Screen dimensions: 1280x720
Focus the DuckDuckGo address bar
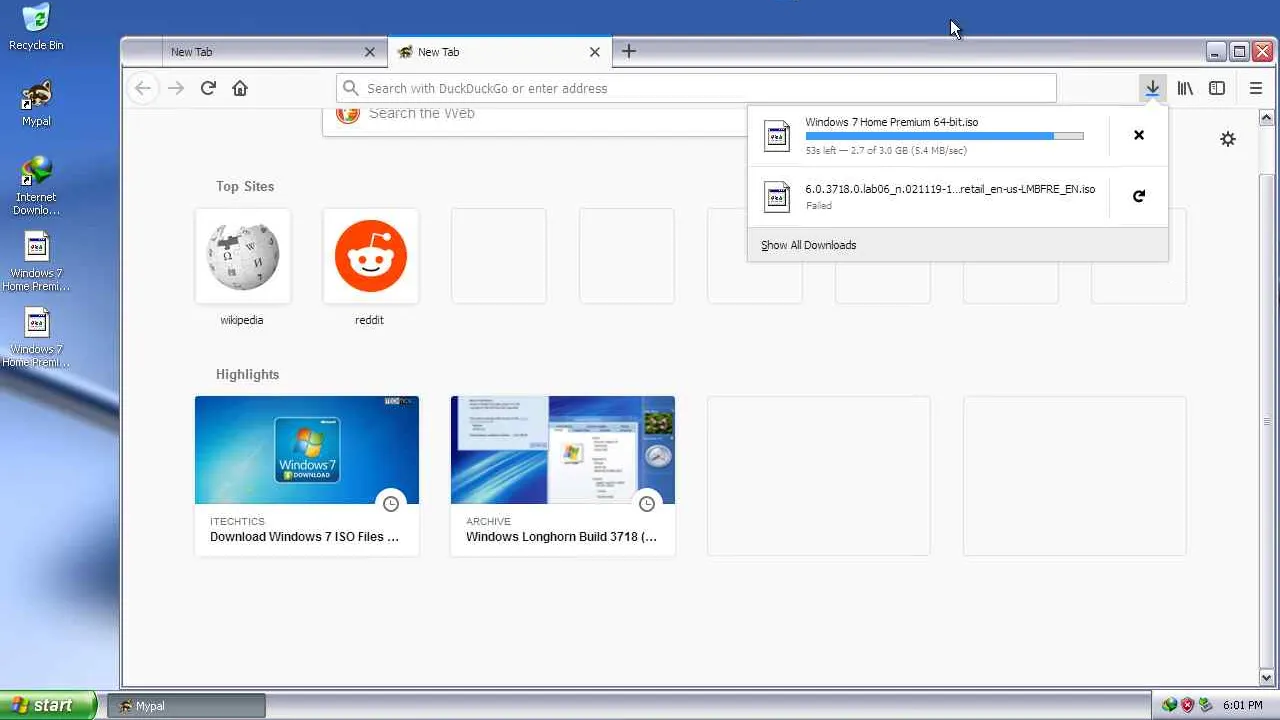coord(696,88)
